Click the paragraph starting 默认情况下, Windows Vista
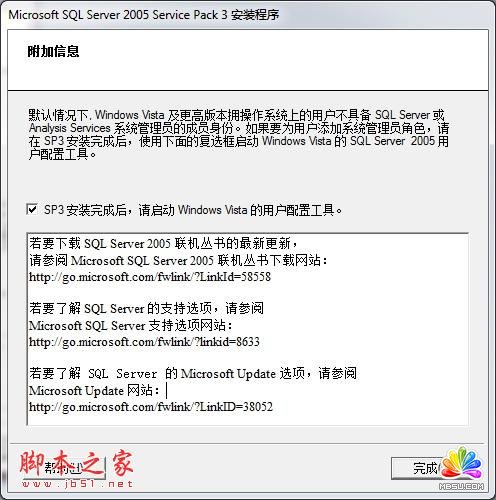The width and height of the screenshot is (496, 500). pyautogui.click(x=239, y=135)
